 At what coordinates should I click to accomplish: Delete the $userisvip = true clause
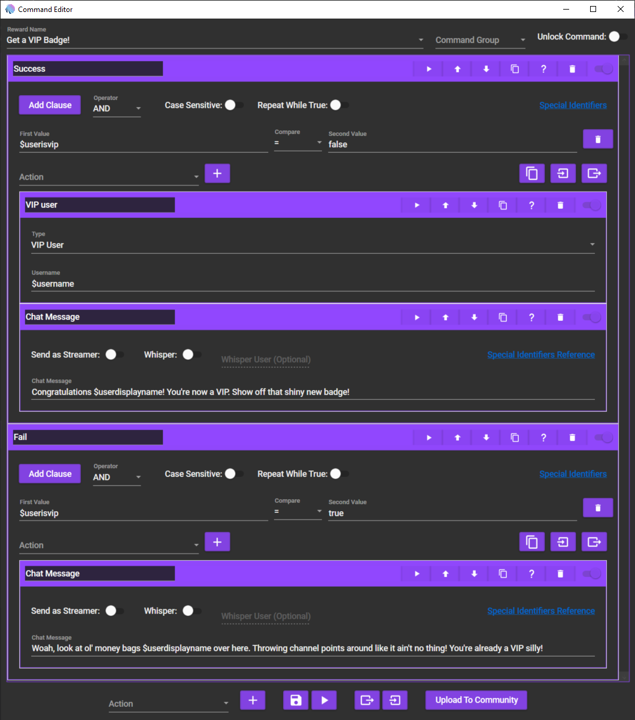[x=598, y=508]
